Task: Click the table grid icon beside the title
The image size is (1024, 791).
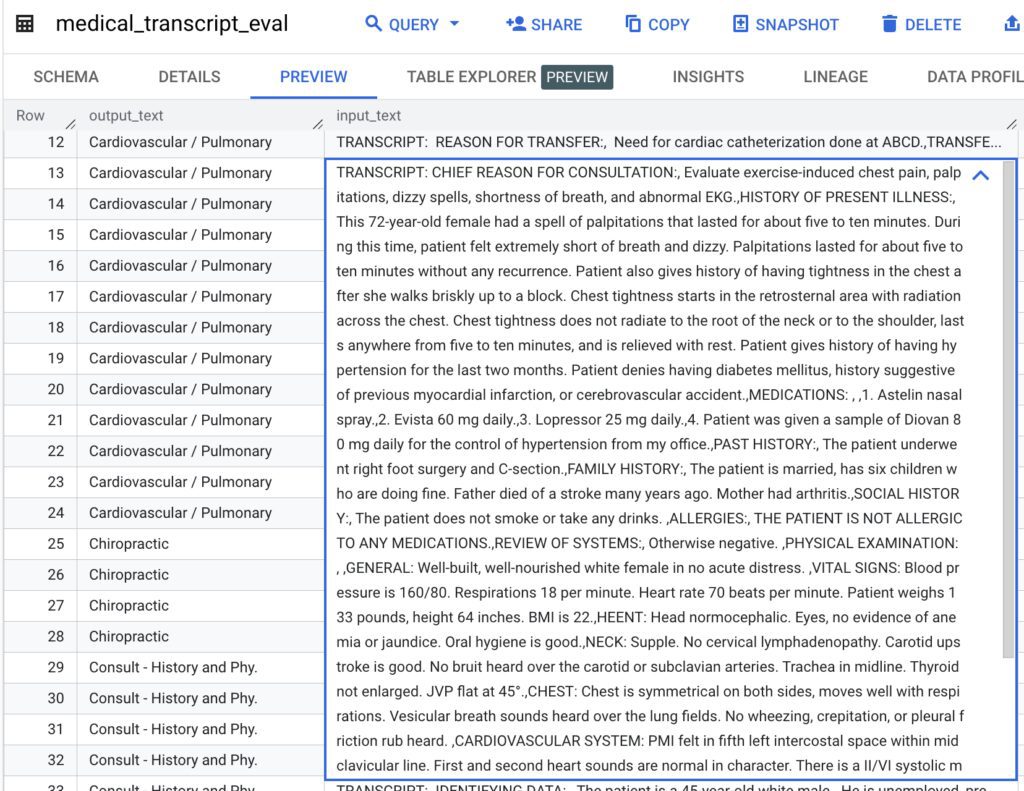Action: pyautogui.click(x=27, y=21)
